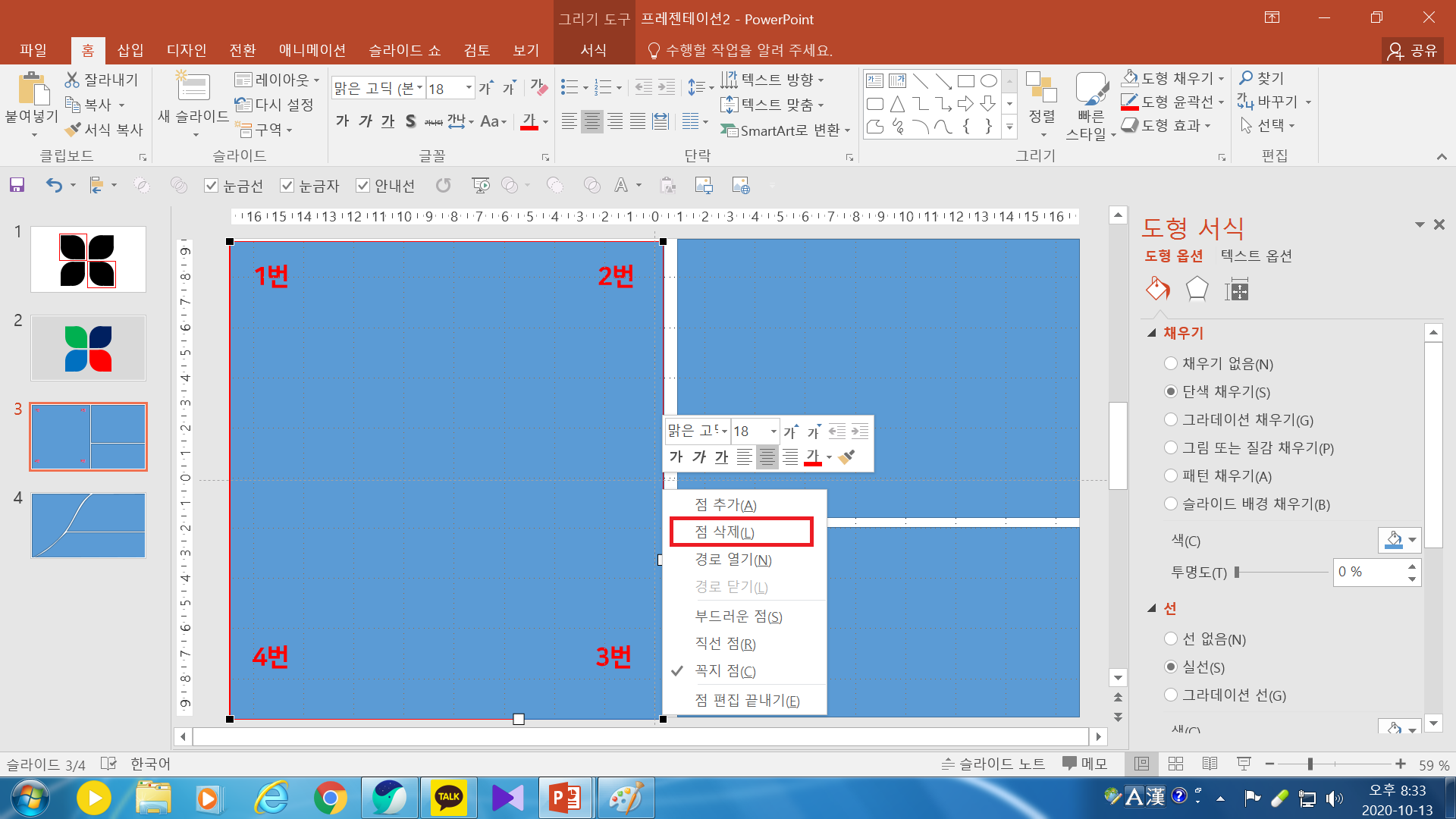Screen dimensions: 1456x819
Task: Select 그라데이션 채우기 radio option
Action: tap(1171, 419)
